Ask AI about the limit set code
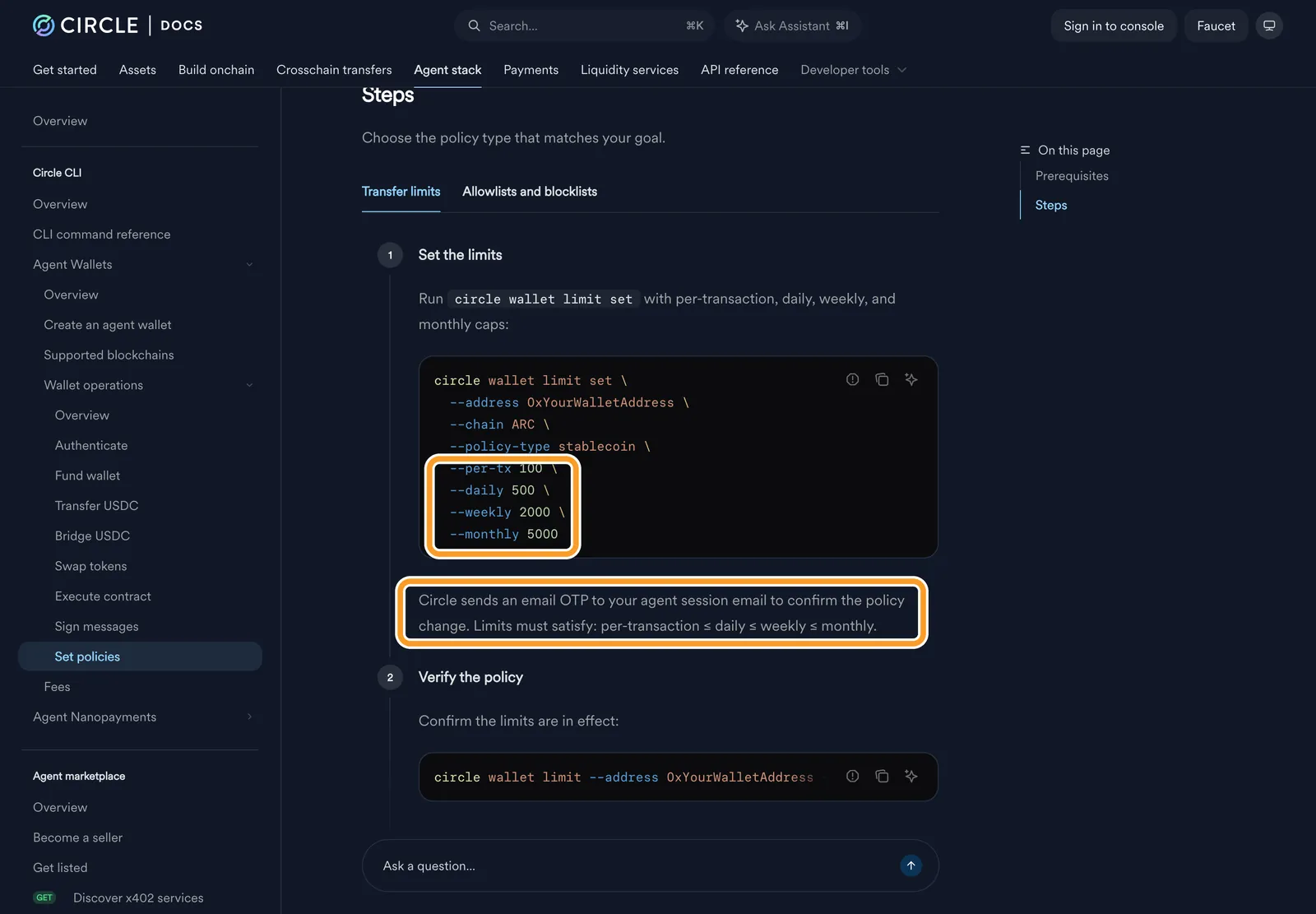 tap(911, 379)
